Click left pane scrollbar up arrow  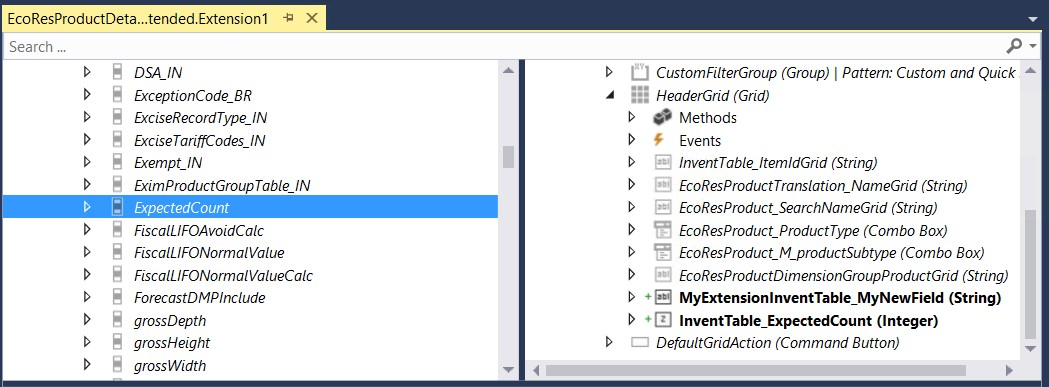508,70
